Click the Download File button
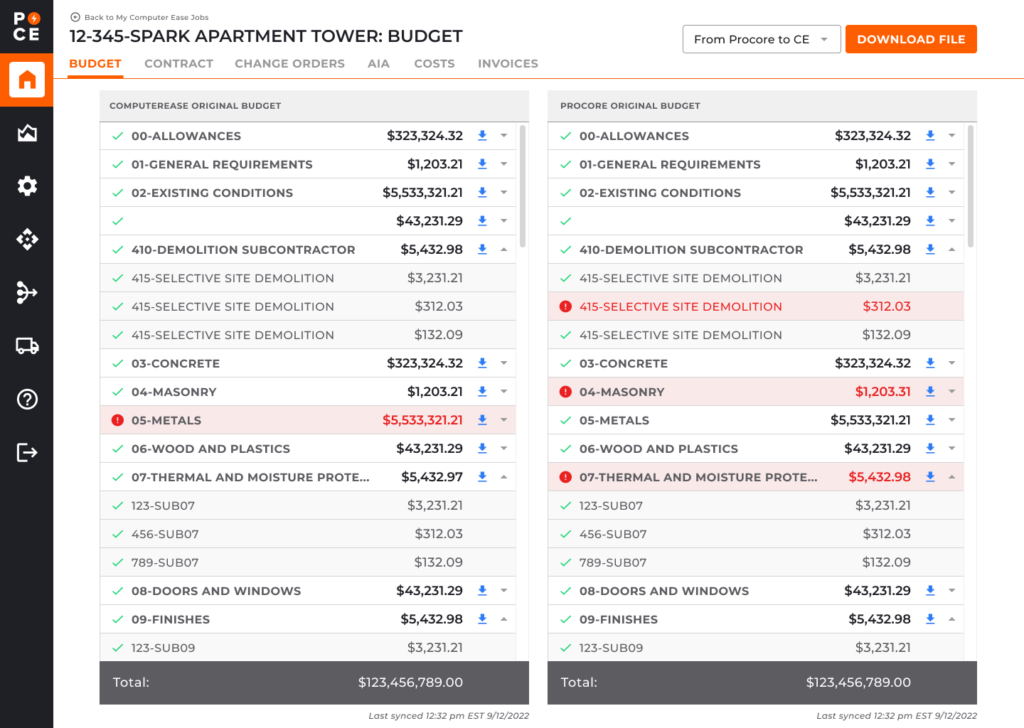The width and height of the screenshot is (1024, 728). 911,39
